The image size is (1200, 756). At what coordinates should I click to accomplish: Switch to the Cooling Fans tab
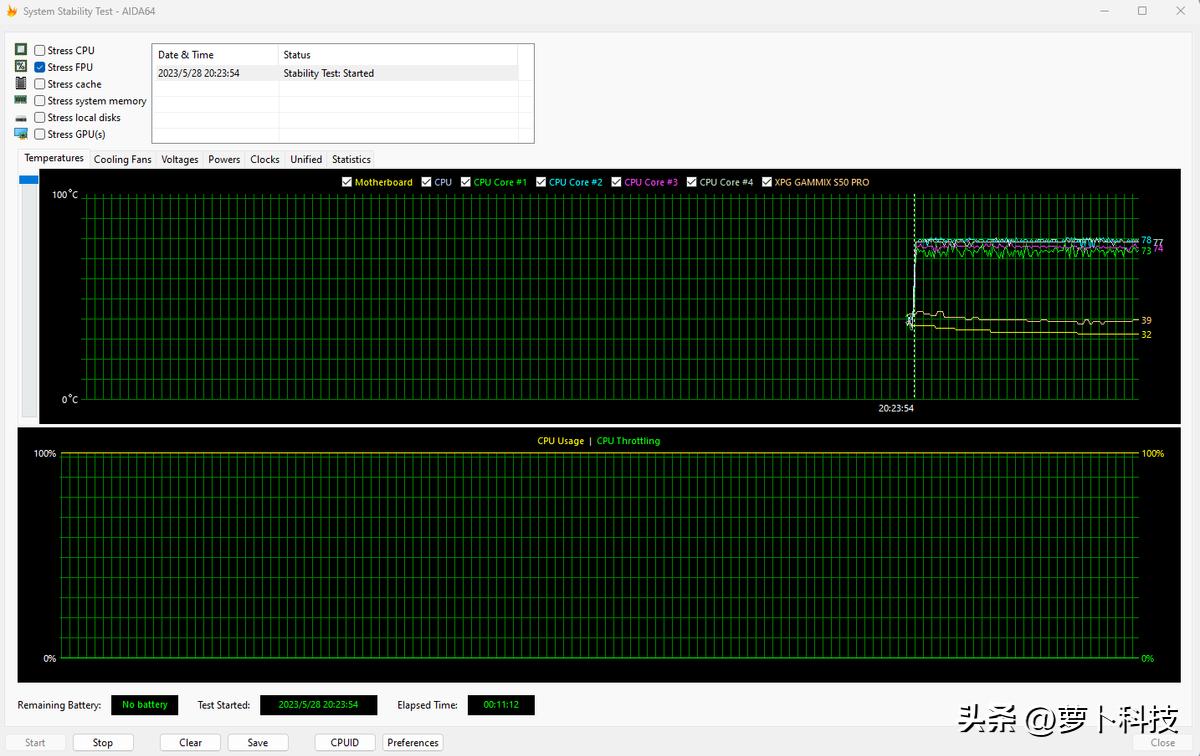[121, 158]
